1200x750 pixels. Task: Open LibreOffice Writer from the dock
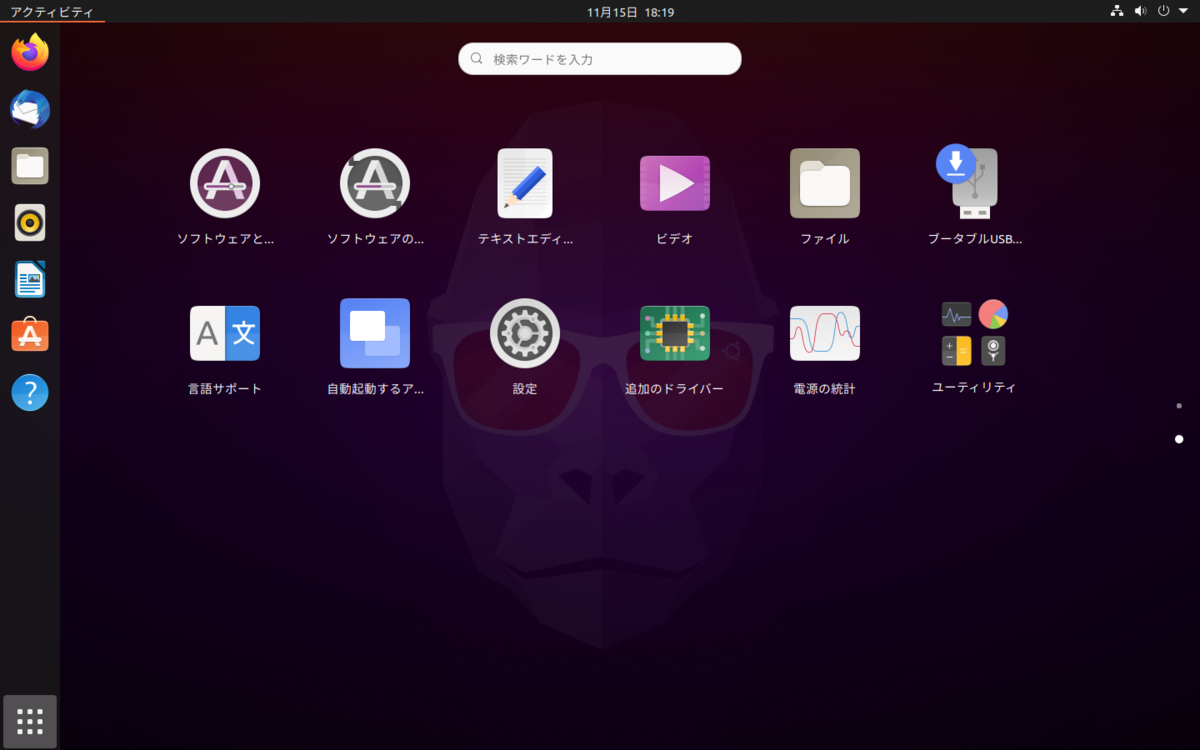[30, 280]
